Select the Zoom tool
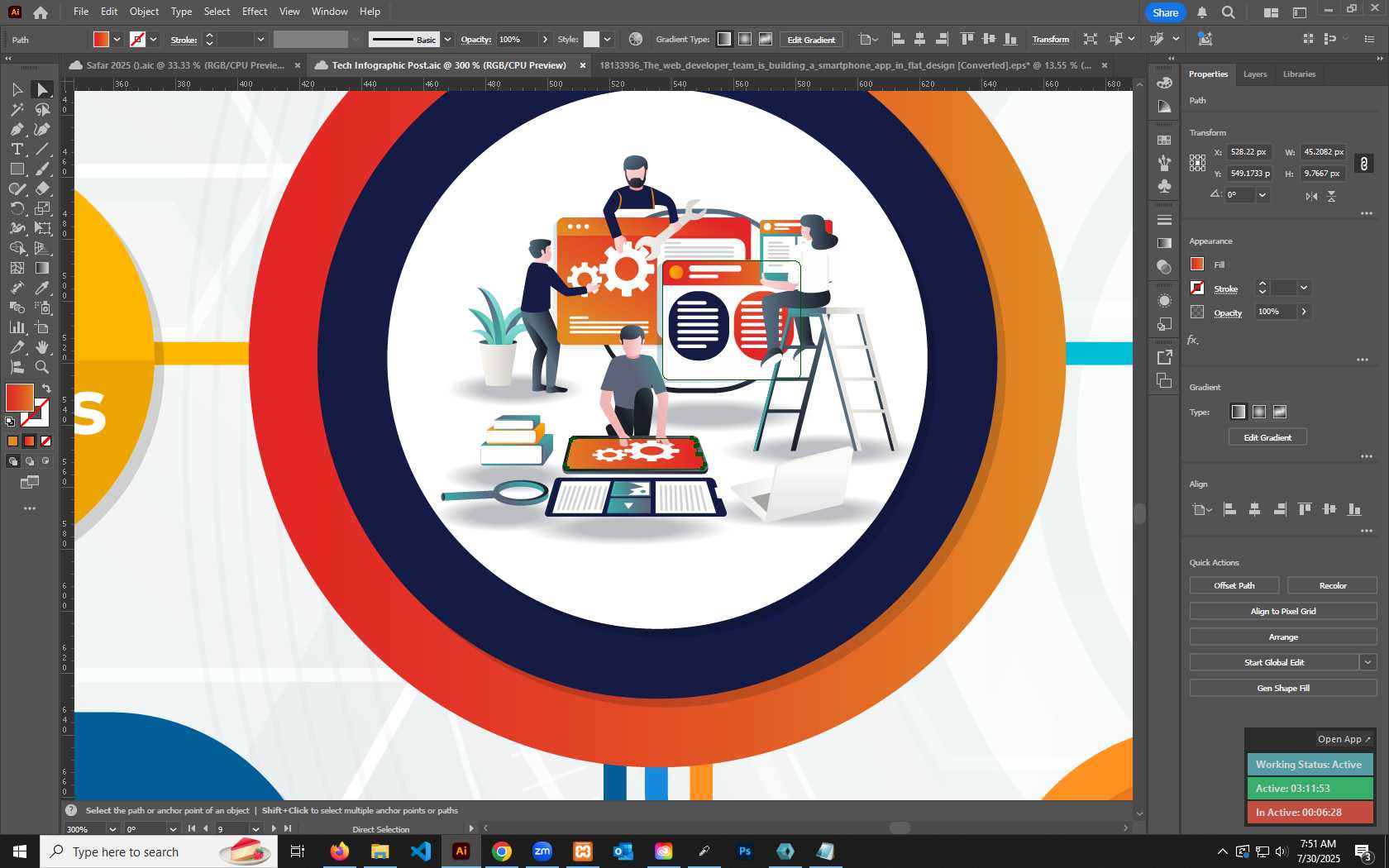This screenshot has height=868, width=1389. [x=42, y=367]
